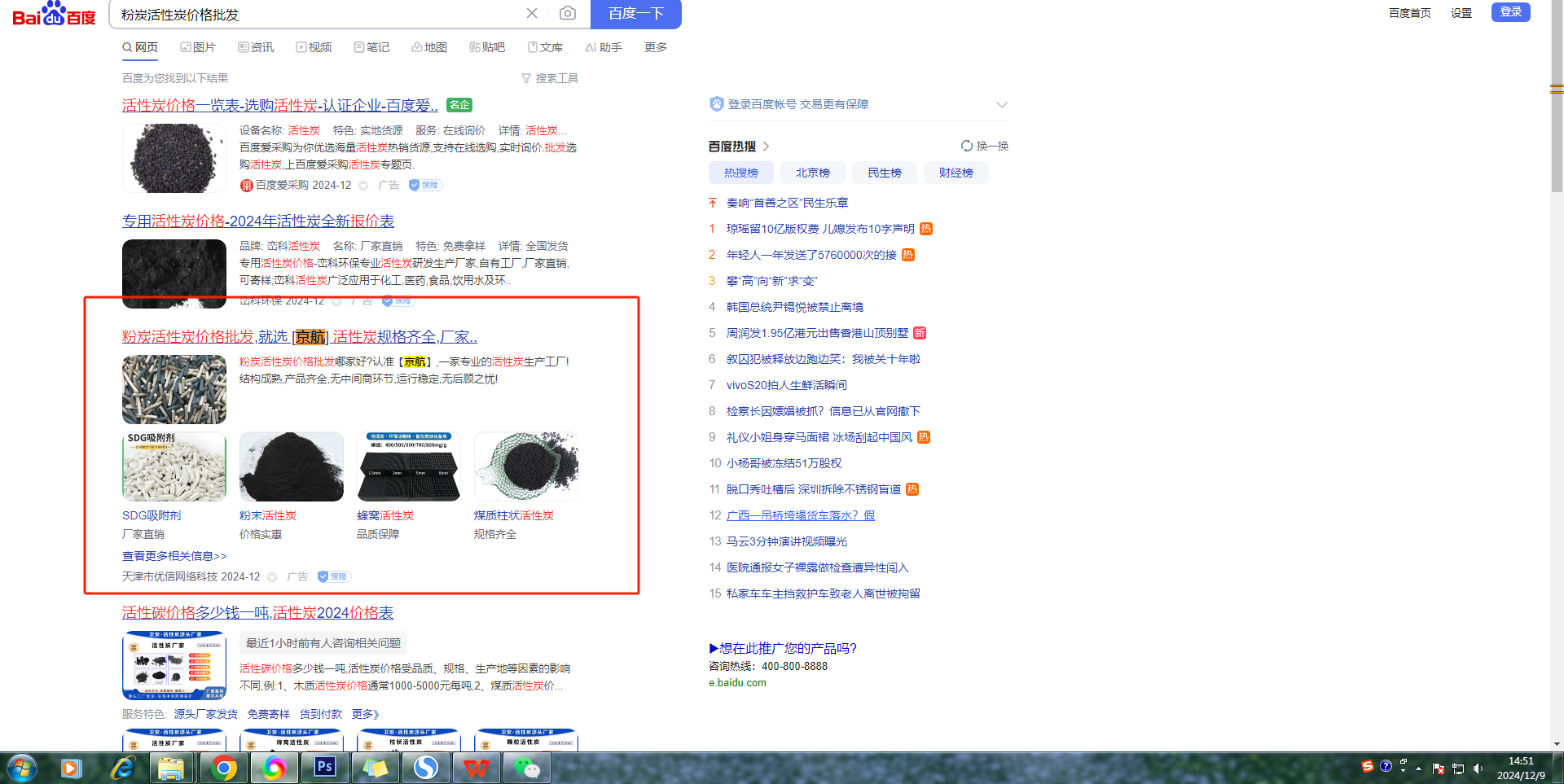Open result 专用活性炭价格-2024年活性炭全新报价表

click(x=258, y=221)
